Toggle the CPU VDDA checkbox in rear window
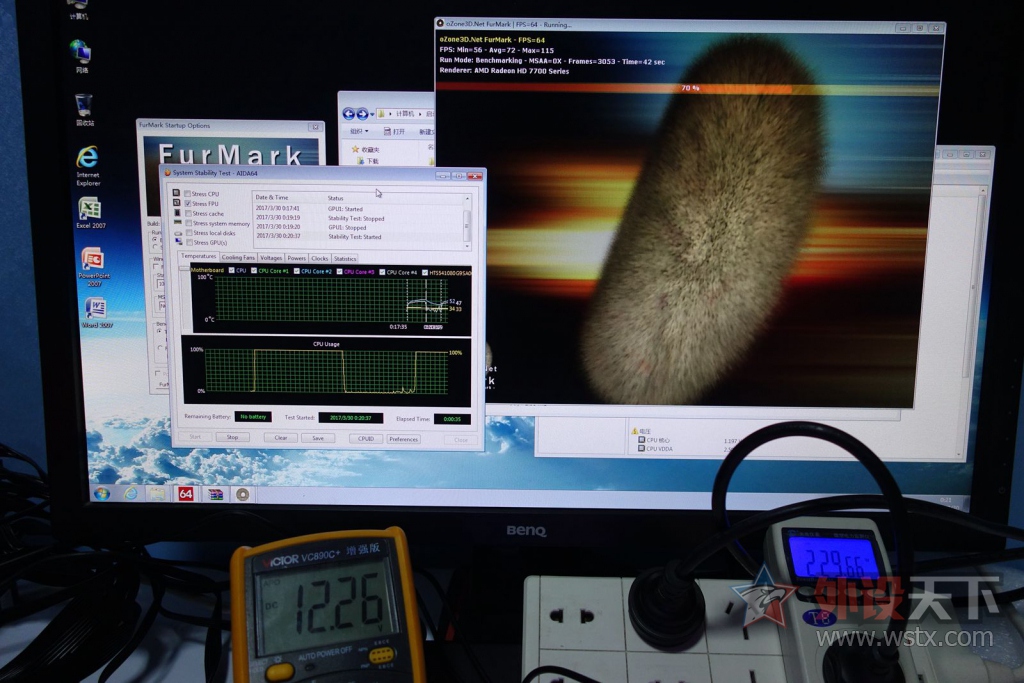The image size is (1024, 683). 641,449
